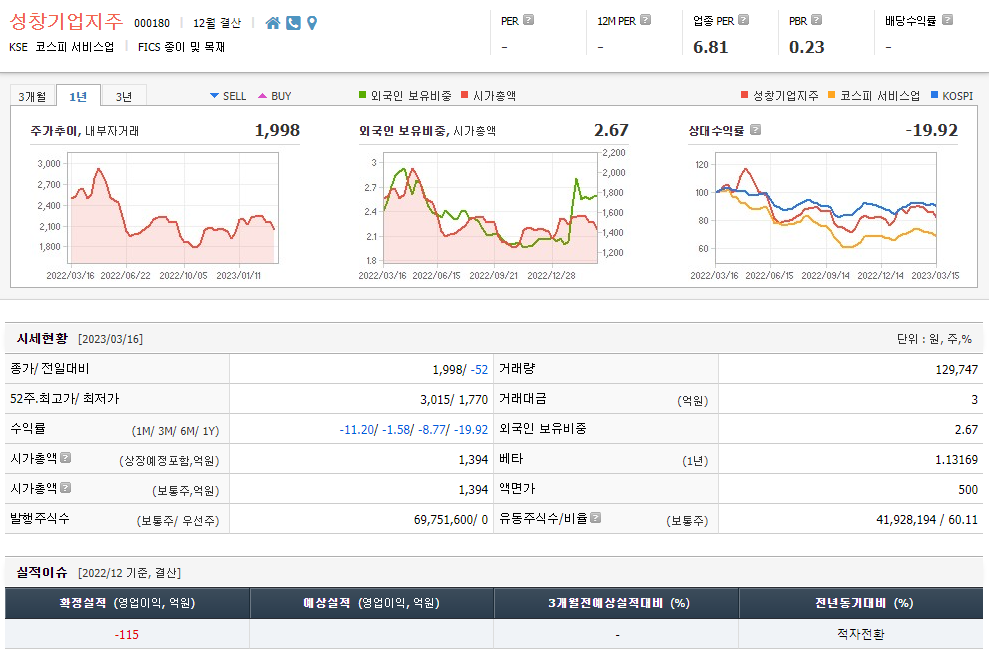This screenshot has height=662, width=989.
Task: Click the map location pin icon
Action: coord(312,23)
